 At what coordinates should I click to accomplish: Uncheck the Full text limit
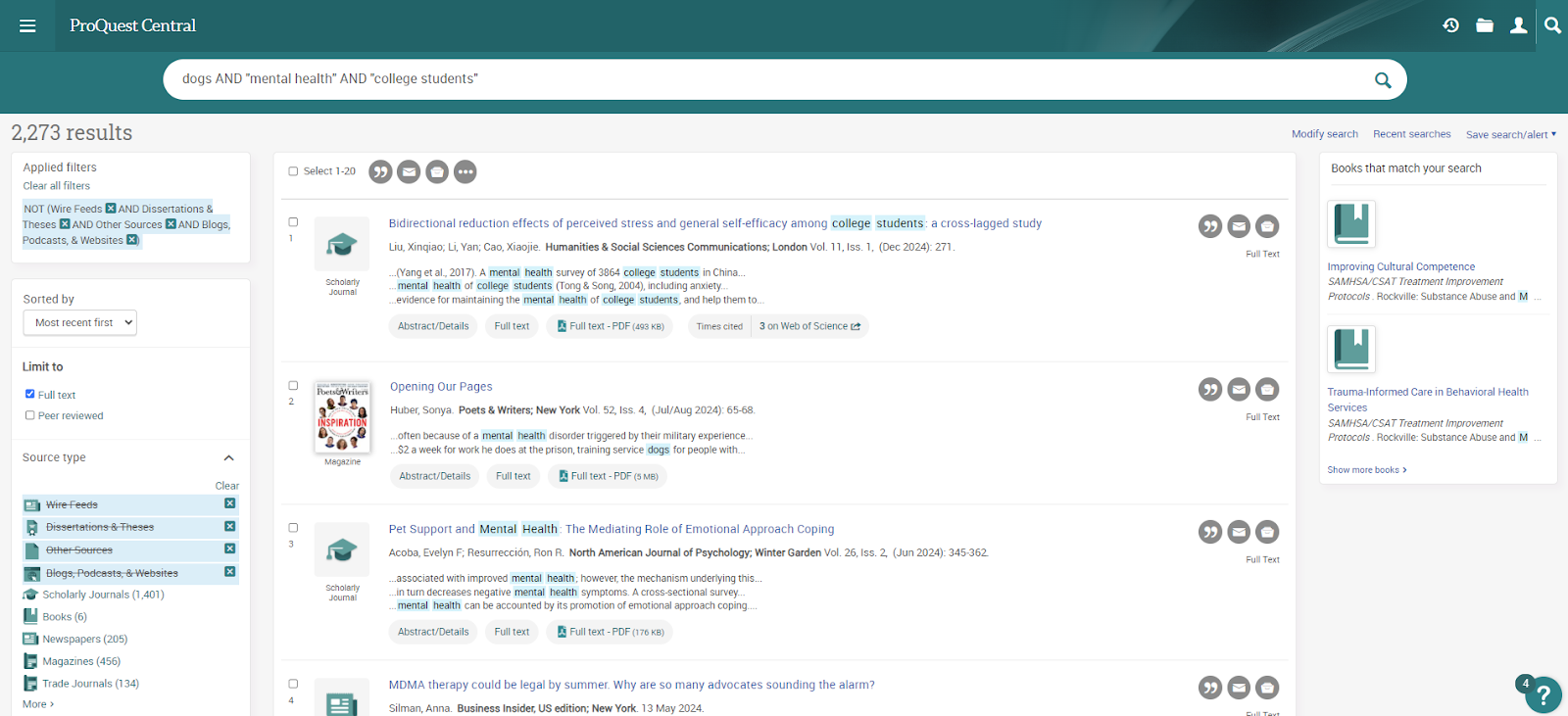pos(29,394)
